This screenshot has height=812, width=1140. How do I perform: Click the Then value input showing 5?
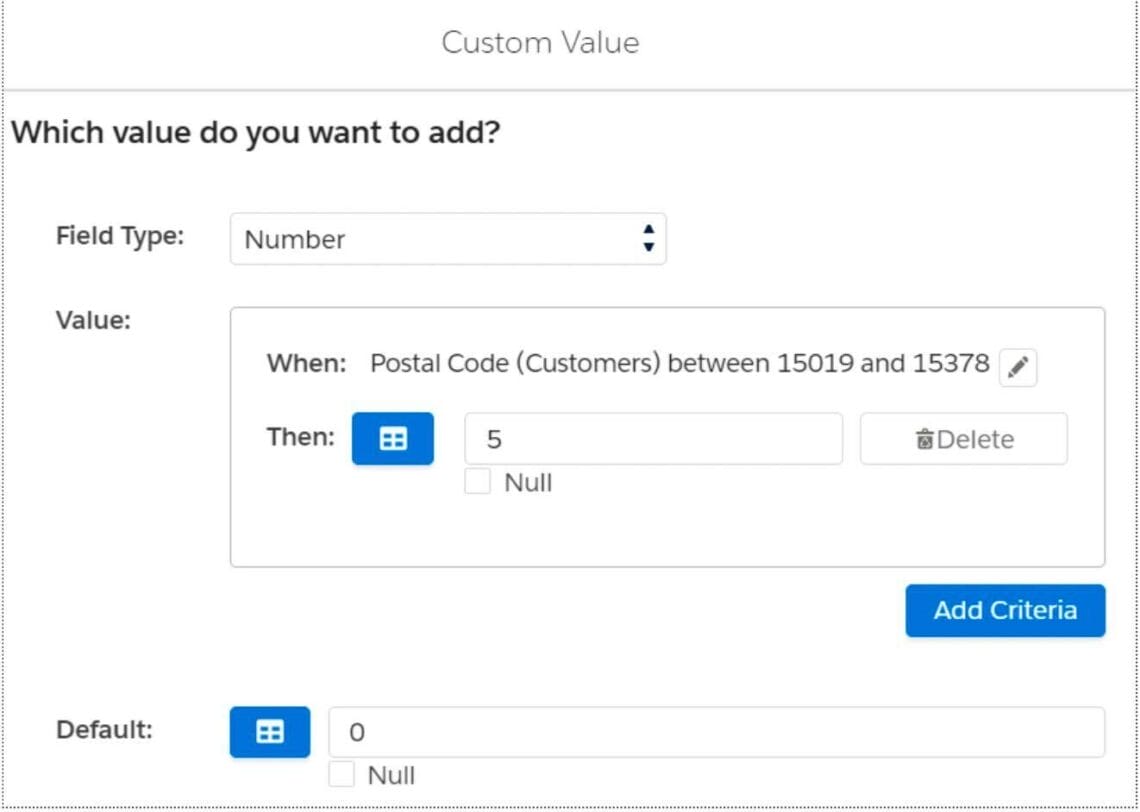tap(655, 437)
